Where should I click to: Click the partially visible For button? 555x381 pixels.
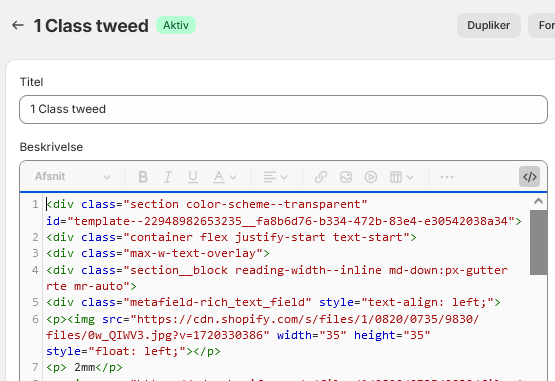[542, 25]
